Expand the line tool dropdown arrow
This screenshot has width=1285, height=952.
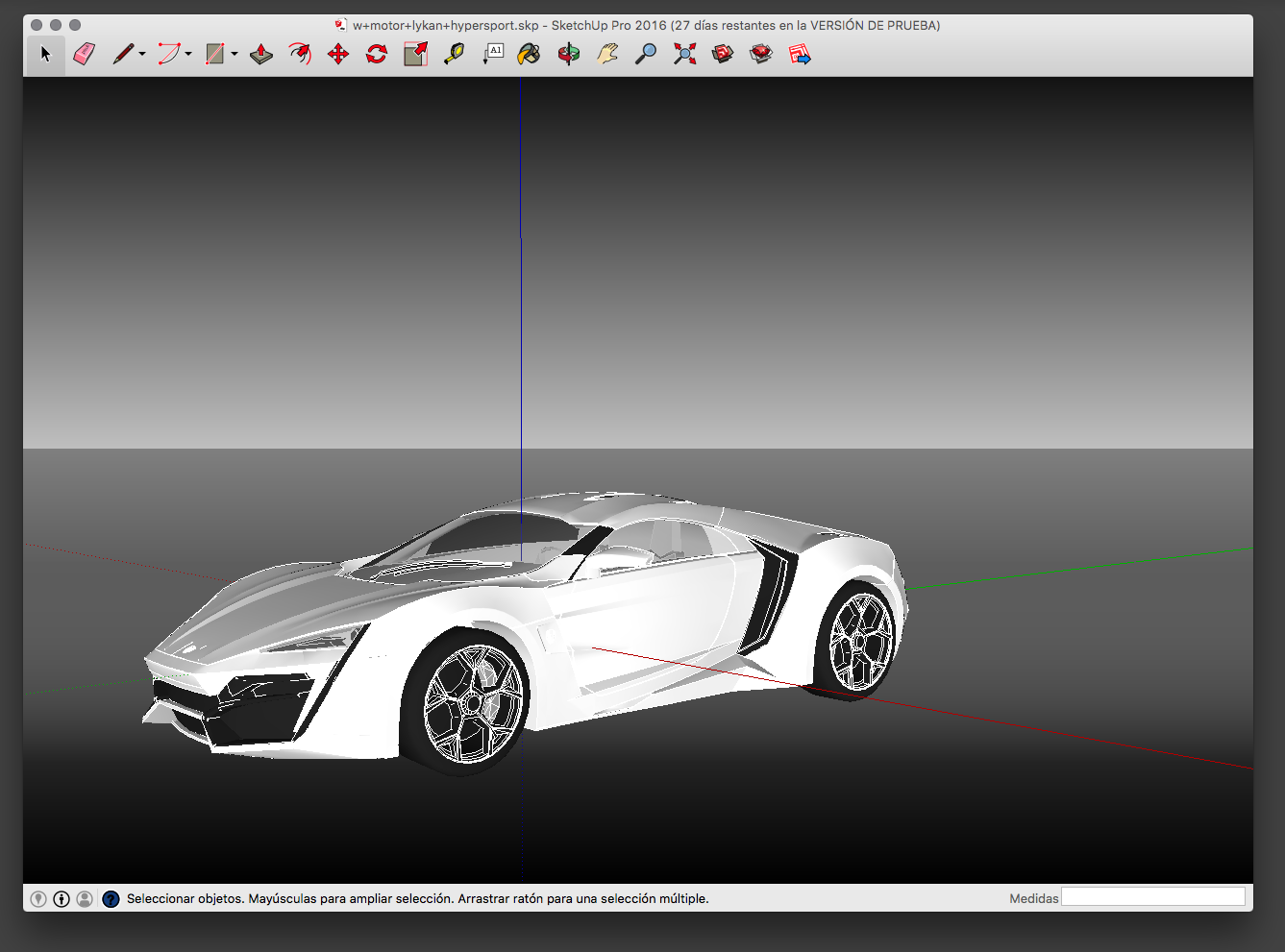click(x=142, y=55)
